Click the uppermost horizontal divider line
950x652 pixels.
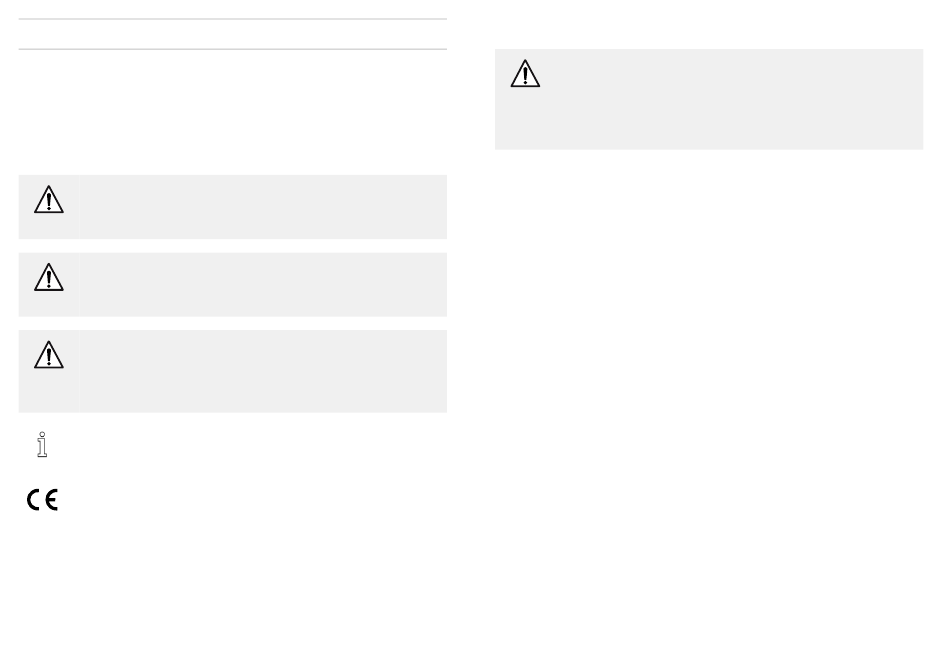click(233, 19)
